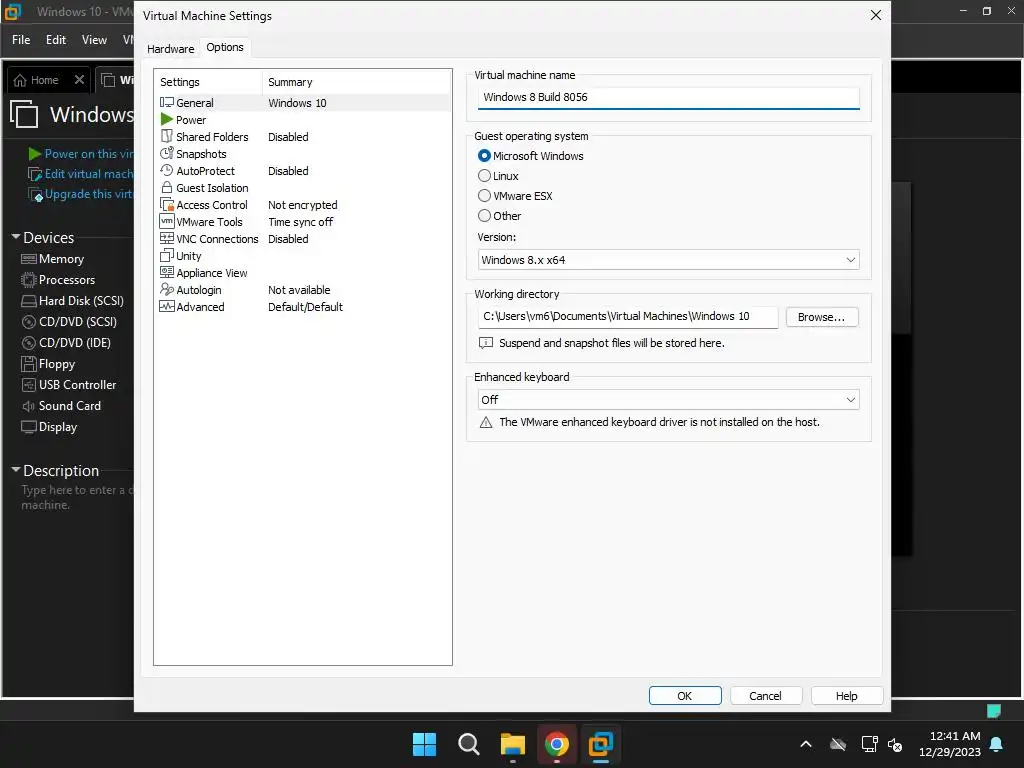
Task: Click the Virtual machine name field
Action: coord(669,97)
